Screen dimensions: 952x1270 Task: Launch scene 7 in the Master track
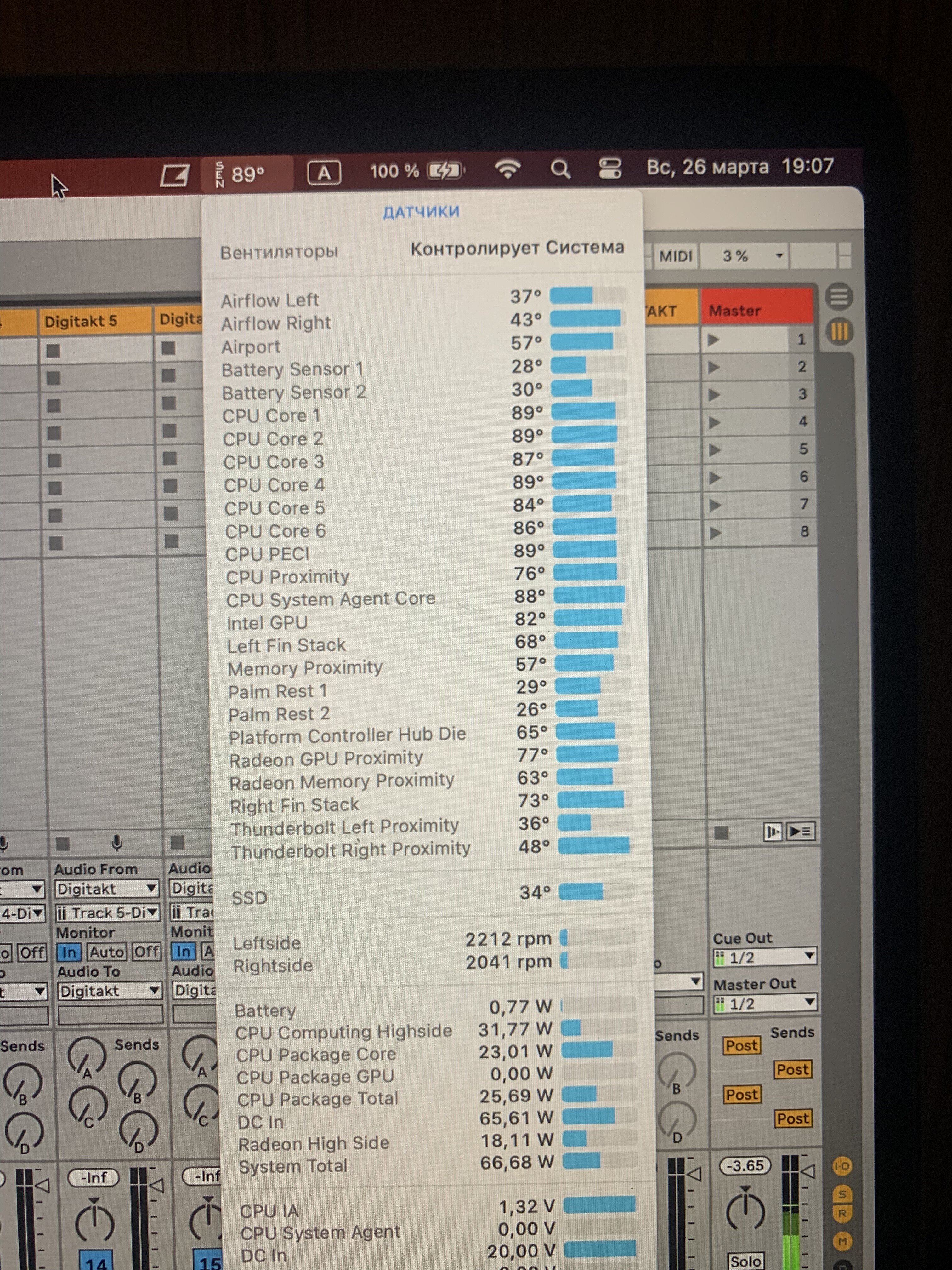[715, 505]
